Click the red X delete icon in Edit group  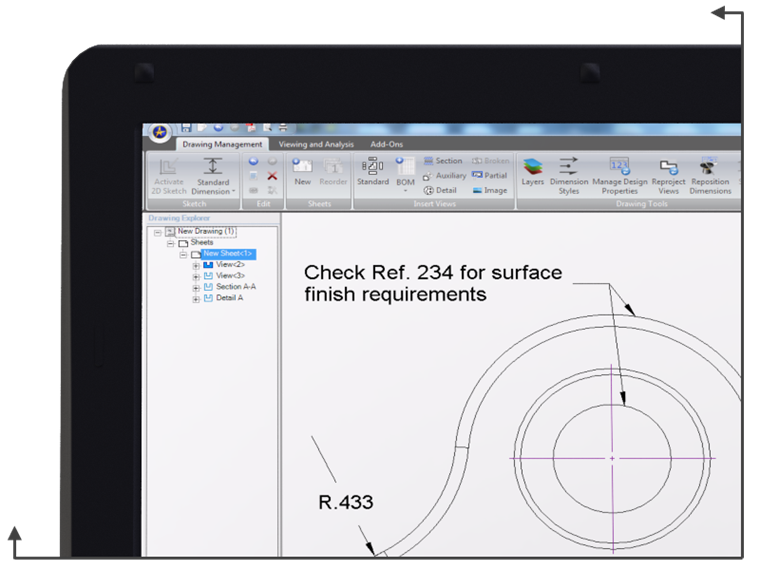272,176
